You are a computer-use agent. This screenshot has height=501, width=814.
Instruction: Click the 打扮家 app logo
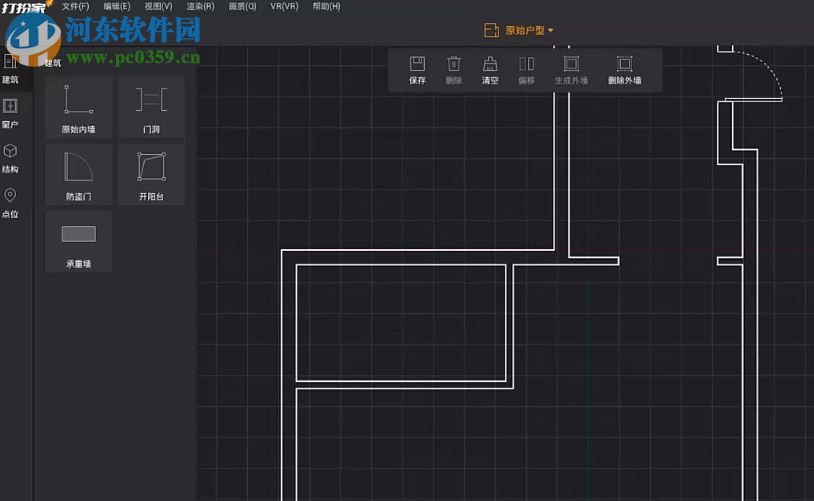(x=23, y=7)
